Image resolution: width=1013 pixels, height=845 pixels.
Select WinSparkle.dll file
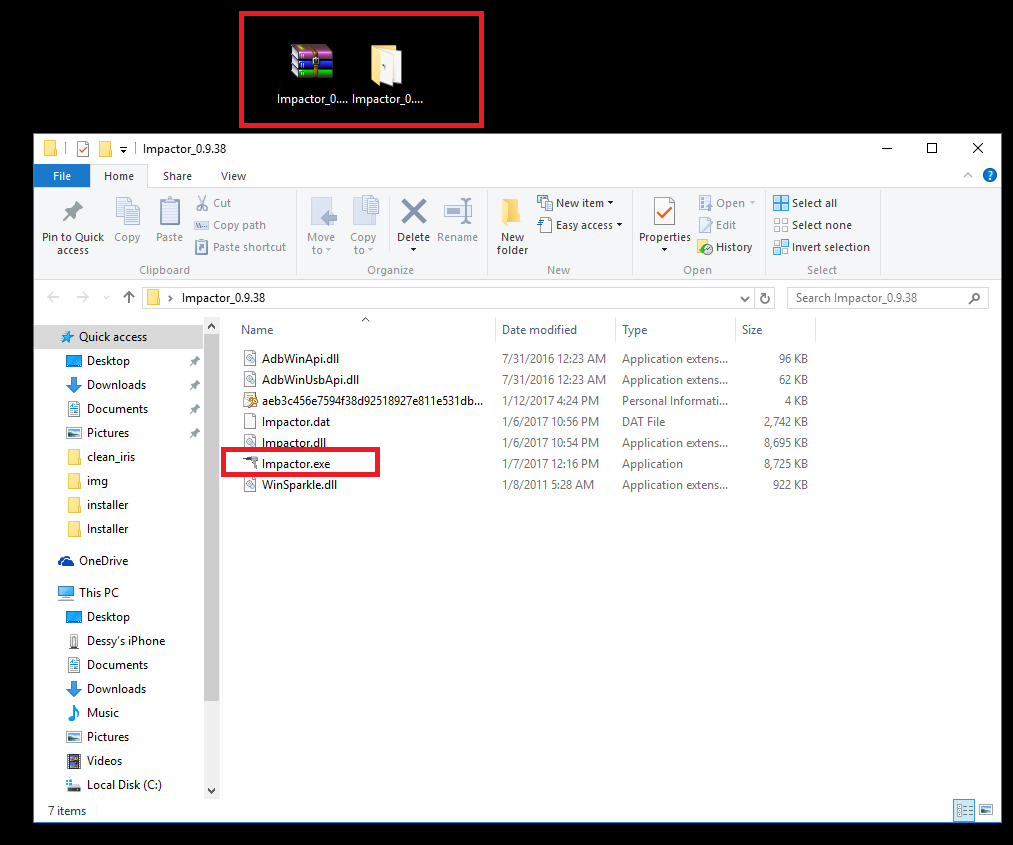(x=299, y=485)
